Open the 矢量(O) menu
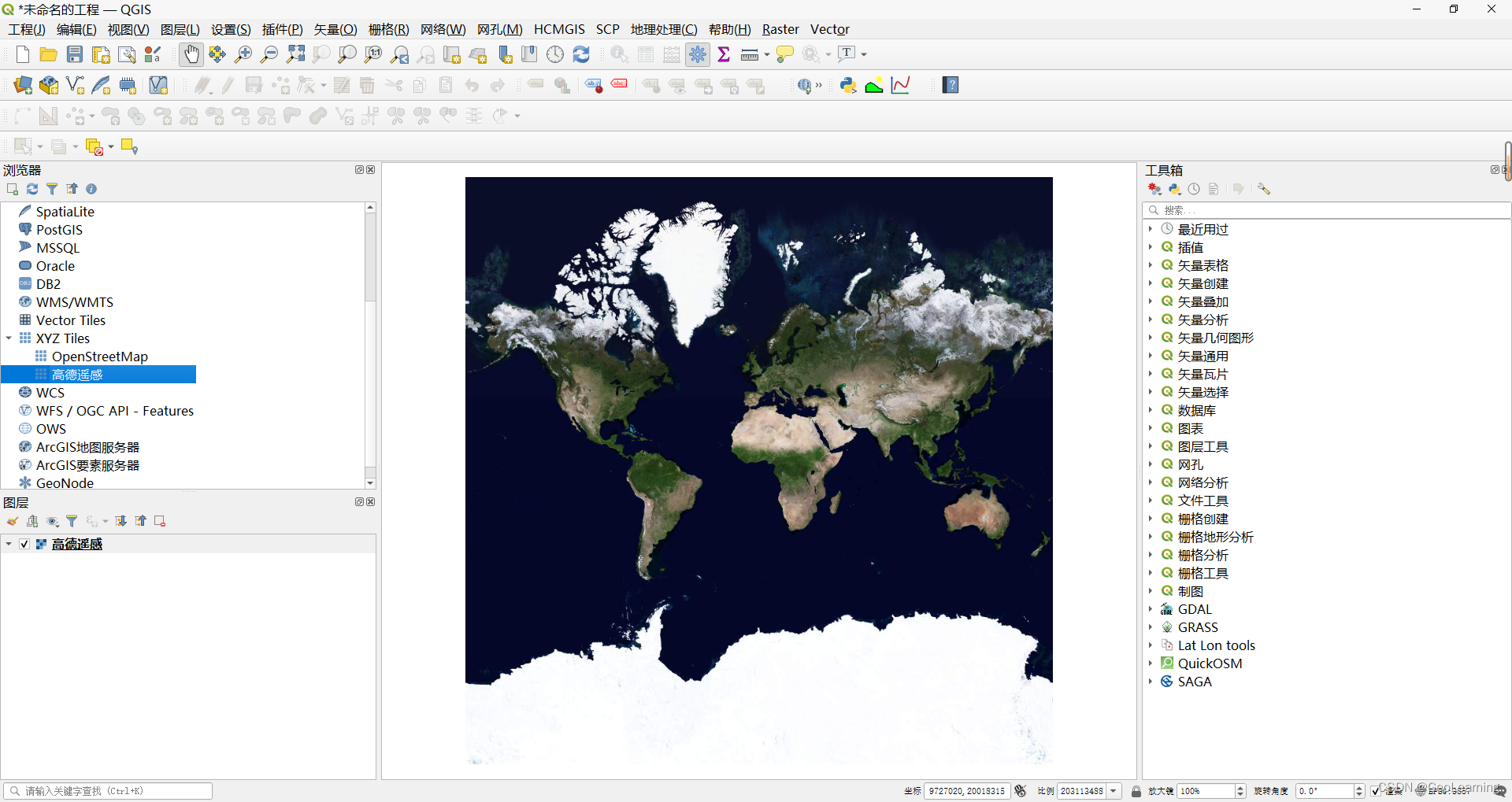 pos(335,29)
